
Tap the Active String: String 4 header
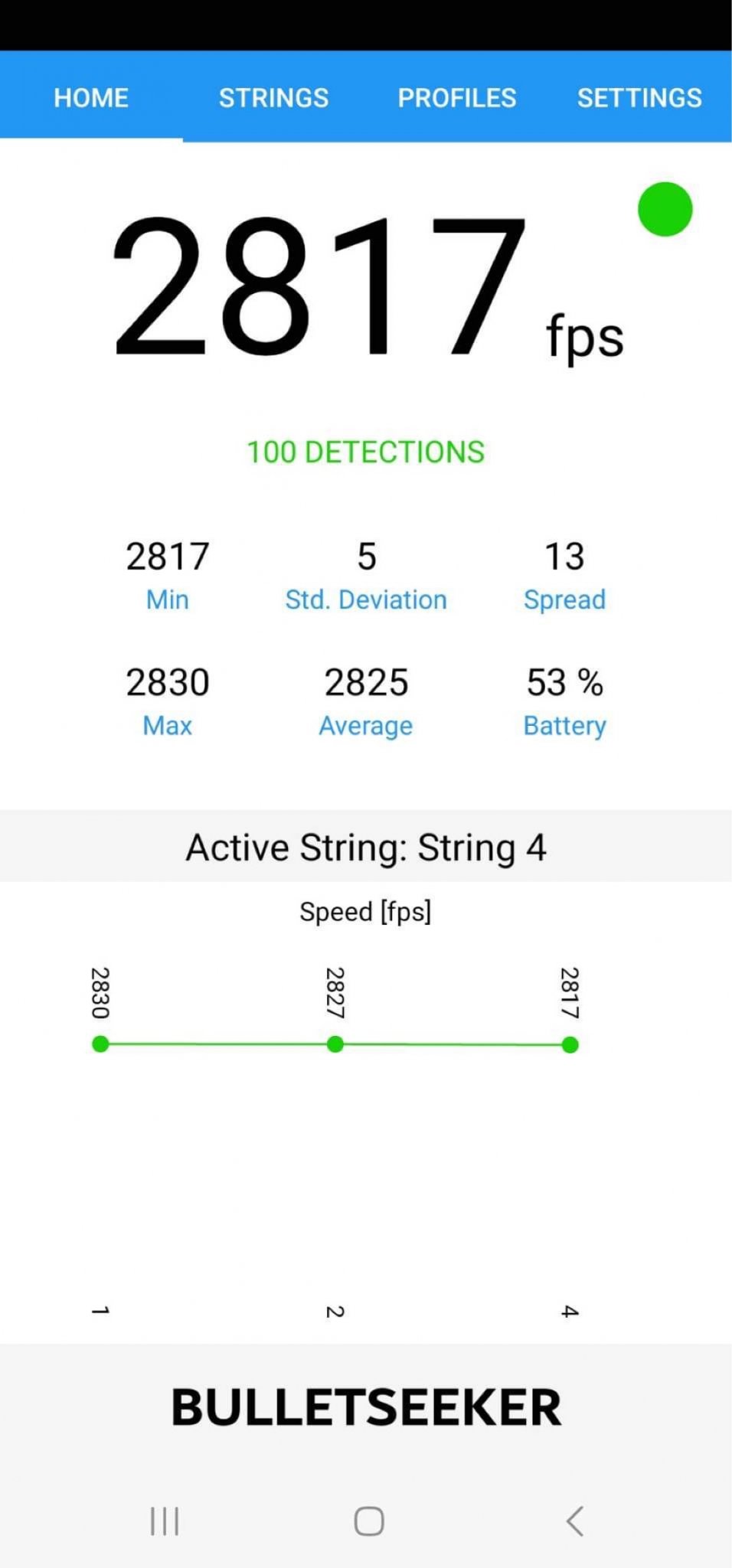tap(366, 847)
